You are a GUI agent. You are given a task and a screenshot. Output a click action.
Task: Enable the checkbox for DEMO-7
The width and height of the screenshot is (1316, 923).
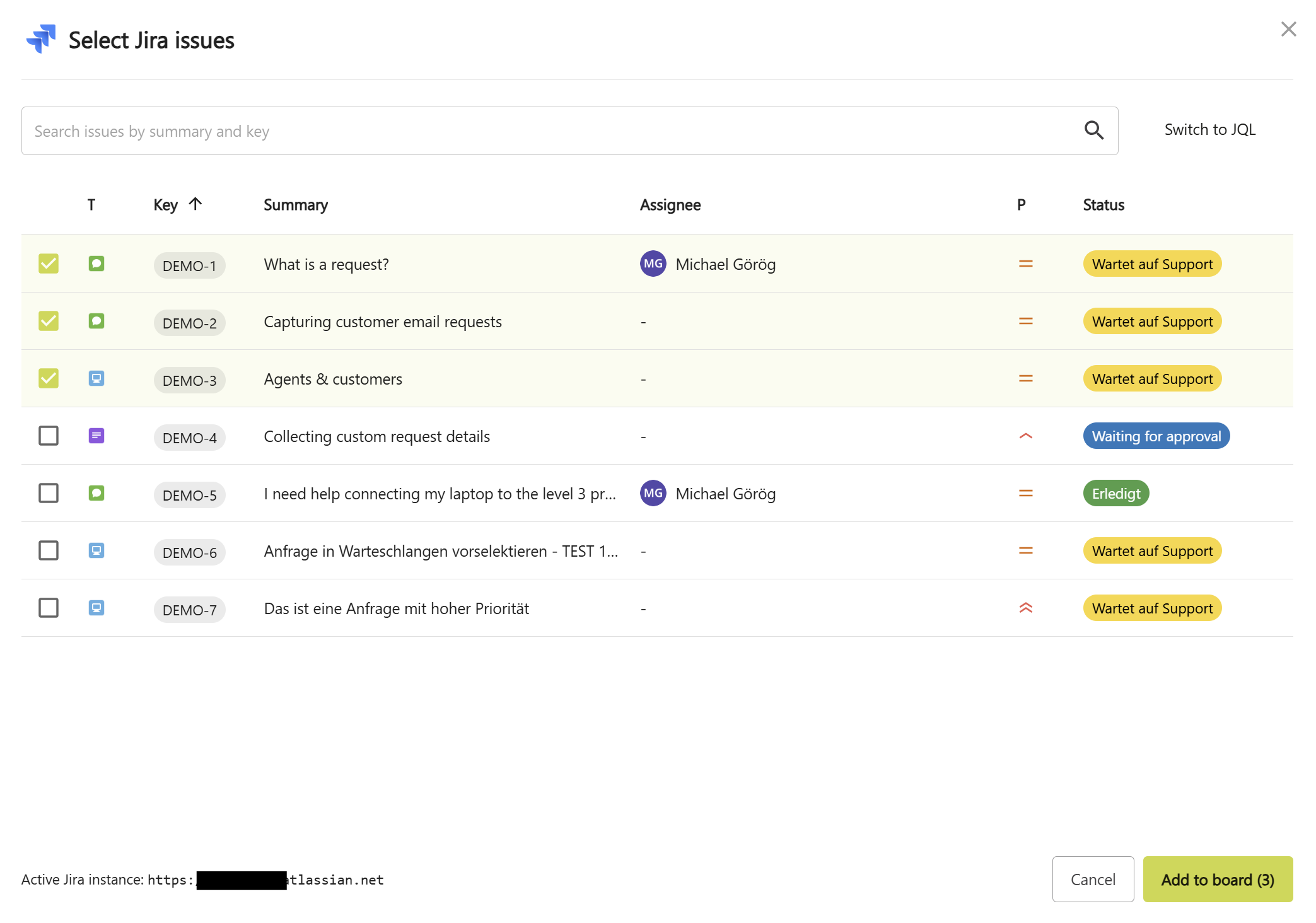pyautogui.click(x=48, y=608)
